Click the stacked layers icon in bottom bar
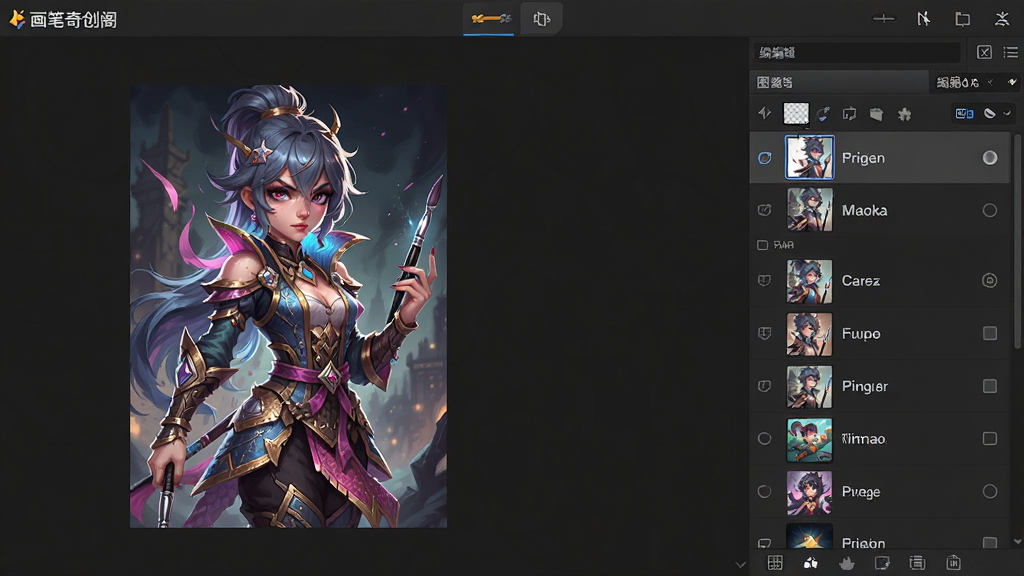 (x=917, y=563)
